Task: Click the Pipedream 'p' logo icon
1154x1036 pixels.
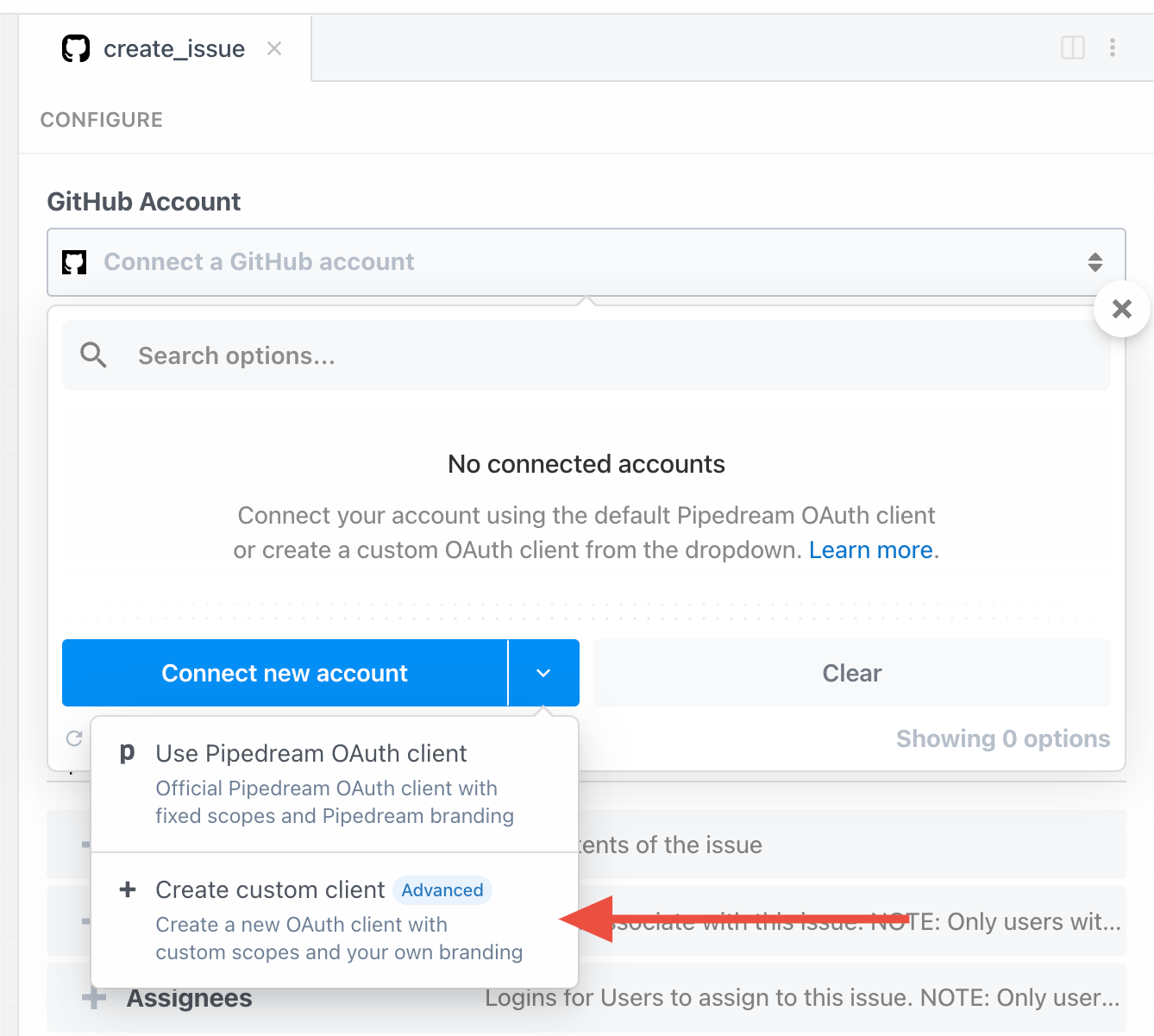Action: pyautogui.click(x=127, y=753)
